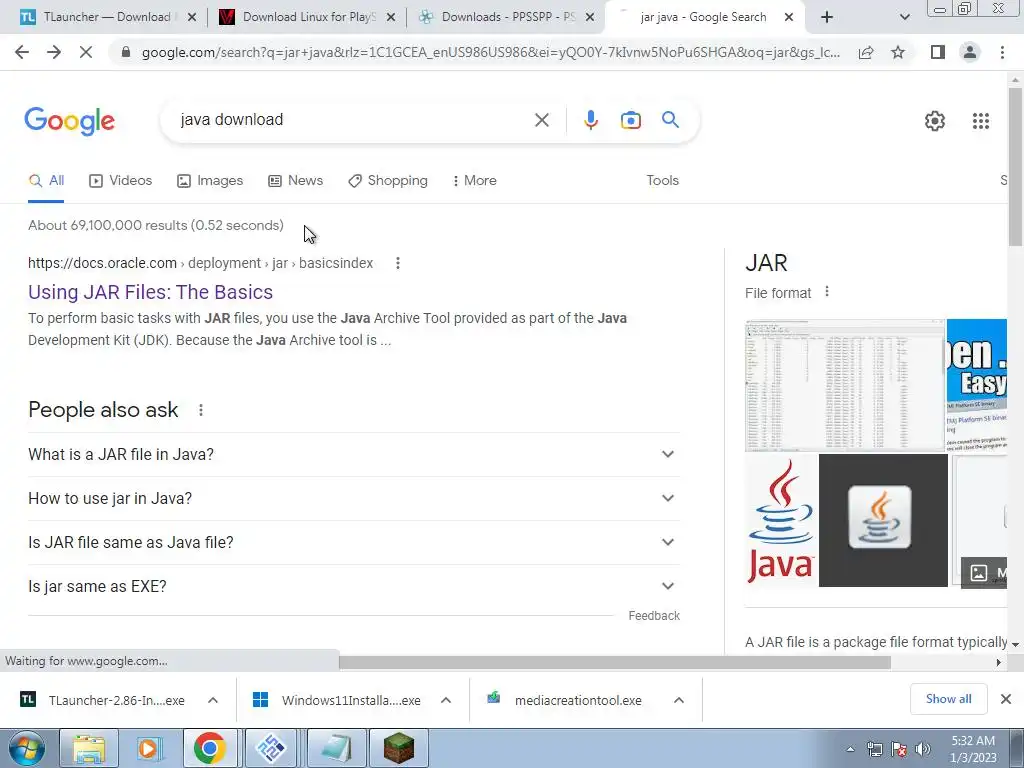The width and height of the screenshot is (1024, 768).
Task: Expand "How to use jar in Java?"
Action: 353,498
